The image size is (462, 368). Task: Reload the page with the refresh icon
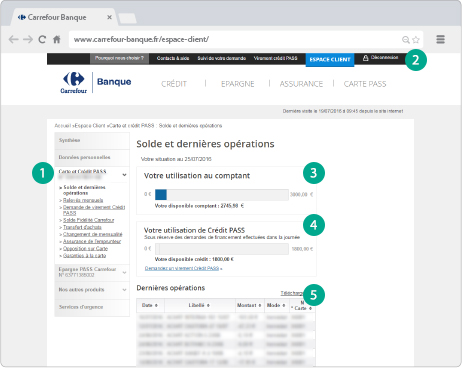(x=42, y=39)
